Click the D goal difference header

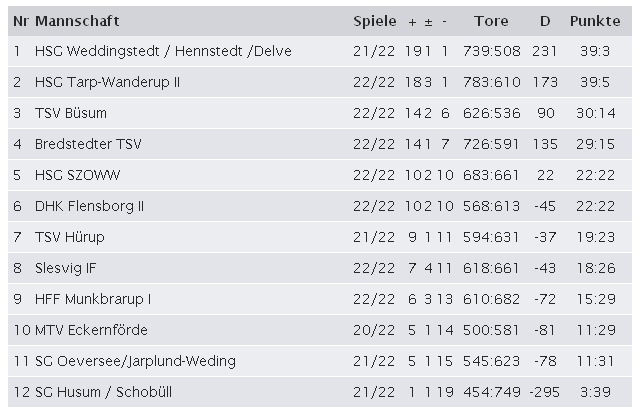545,21
